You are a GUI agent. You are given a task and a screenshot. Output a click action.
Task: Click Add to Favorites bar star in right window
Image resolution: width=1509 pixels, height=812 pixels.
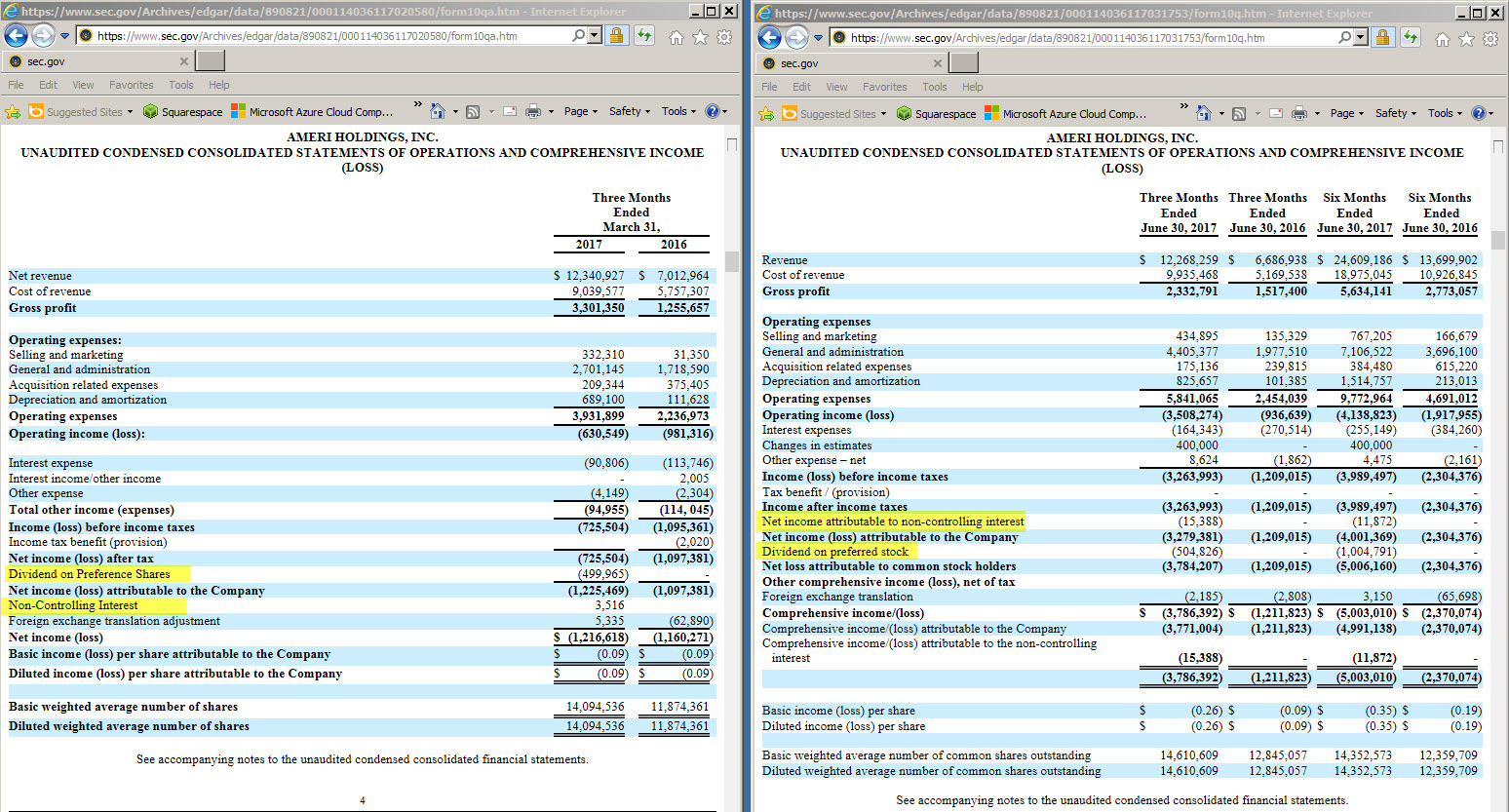click(x=766, y=114)
